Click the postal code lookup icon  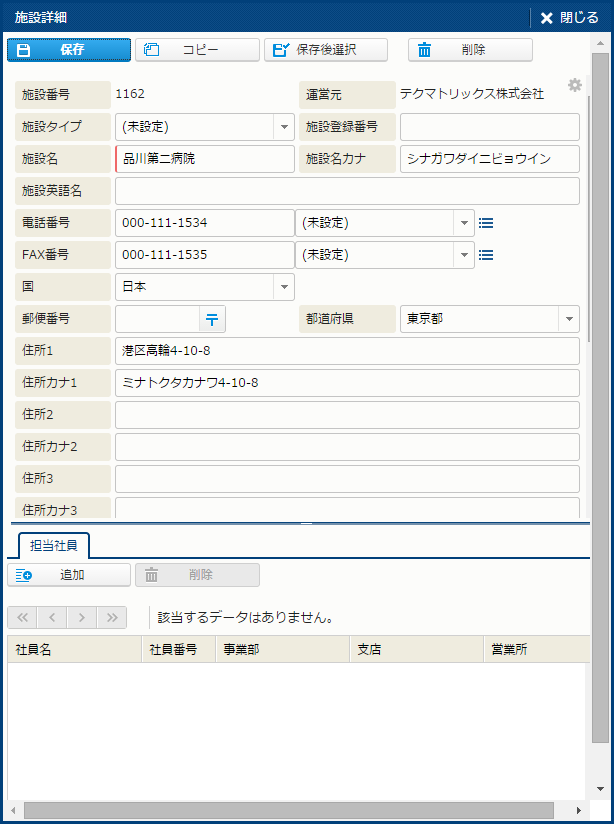click(212, 319)
